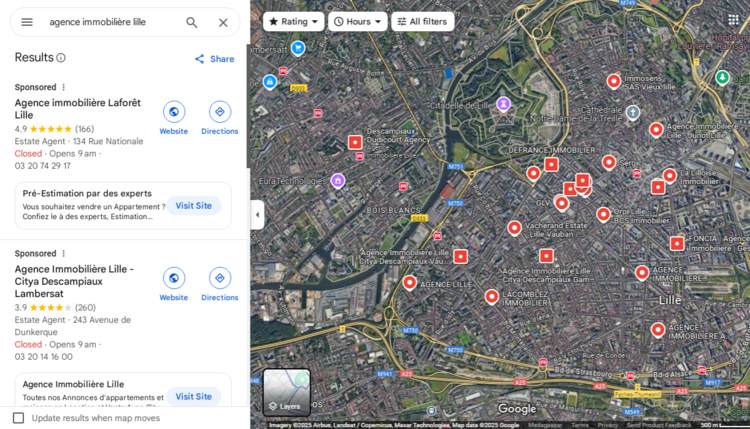The width and height of the screenshot is (750, 429).
Task: Select Citya Descampiaux Vau square marker
Action: point(461,256)
